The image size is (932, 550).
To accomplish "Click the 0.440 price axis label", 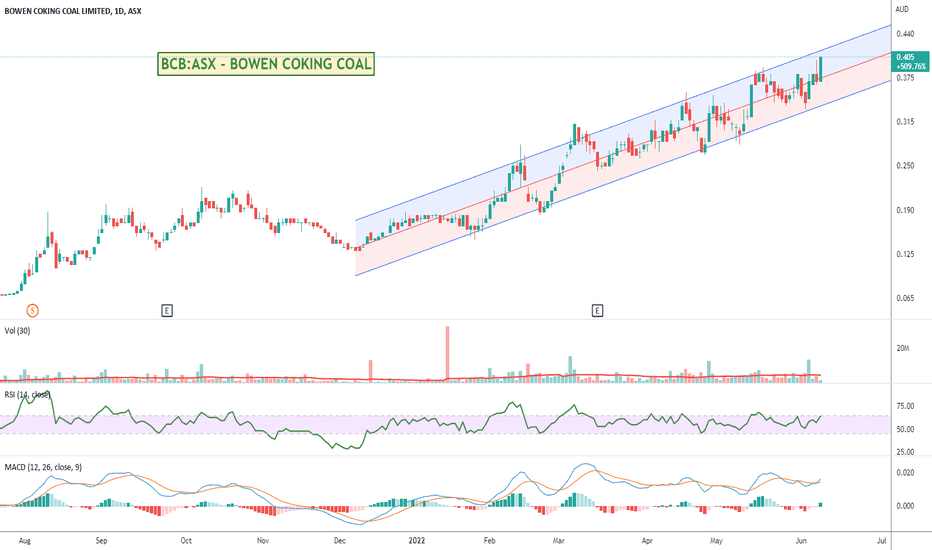I will [x=905, y=34].
